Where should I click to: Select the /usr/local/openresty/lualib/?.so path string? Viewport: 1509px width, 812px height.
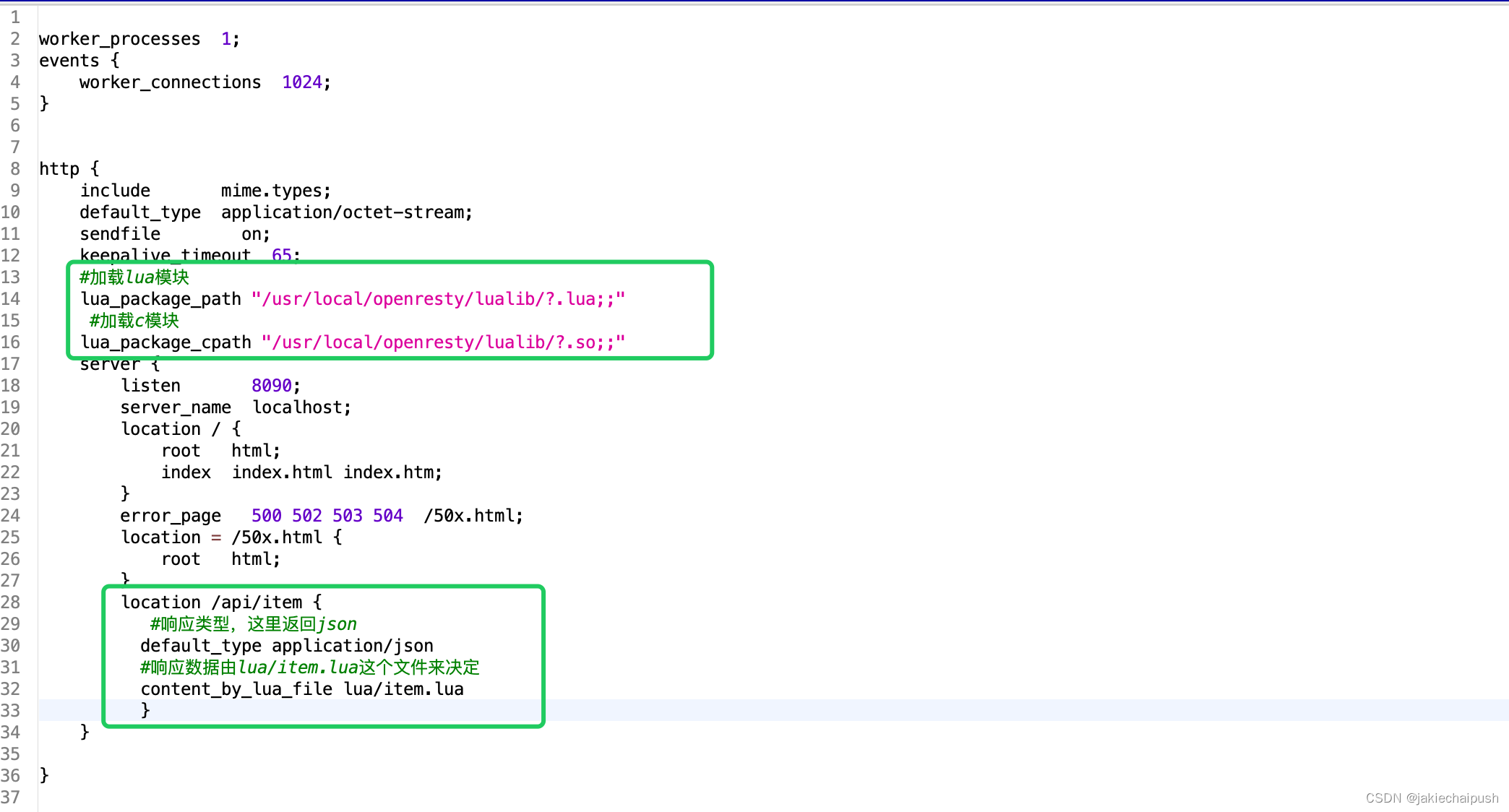click(x=443, y=342)
